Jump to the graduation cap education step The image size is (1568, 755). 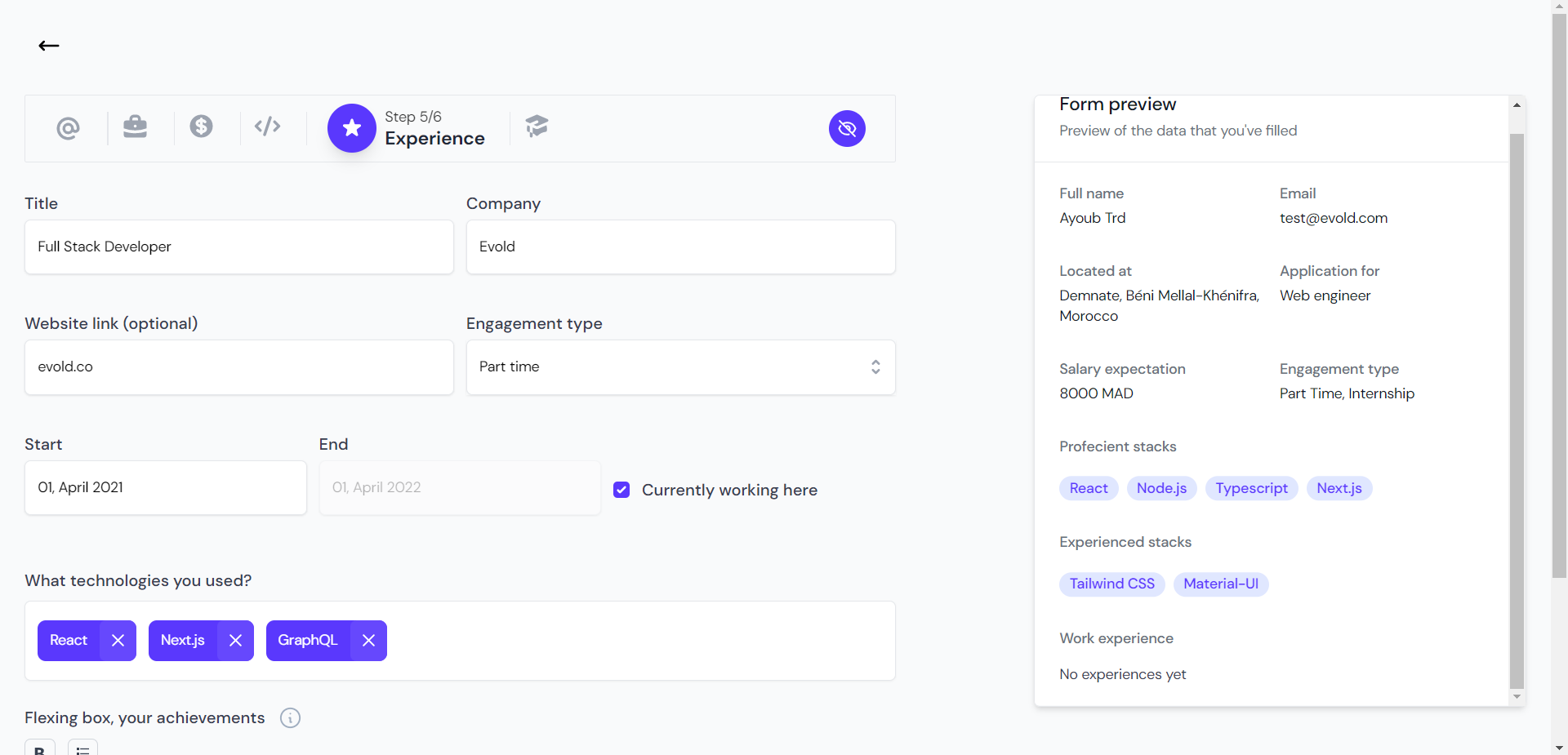pyautogui.click(x=537, y=127)
